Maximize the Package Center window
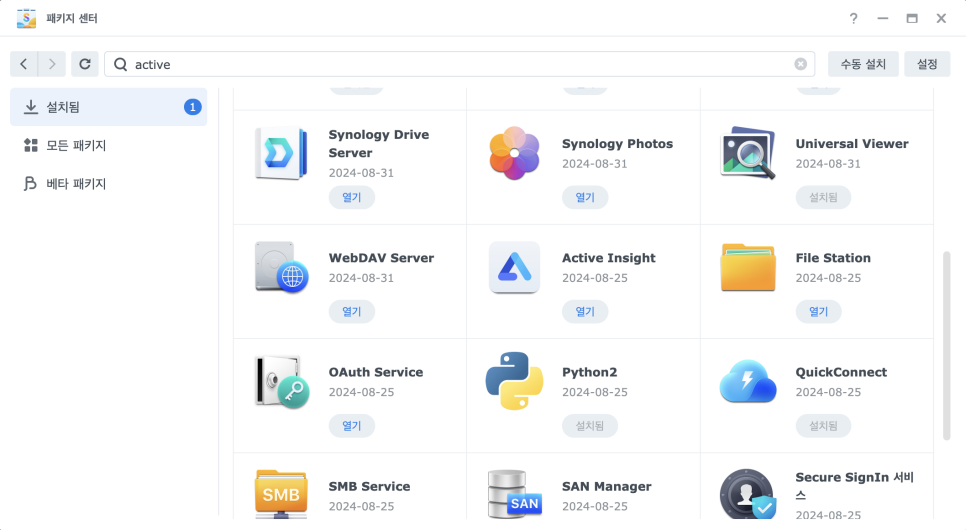The width and height of the screenshot is (966, 530). coord(912,18)
